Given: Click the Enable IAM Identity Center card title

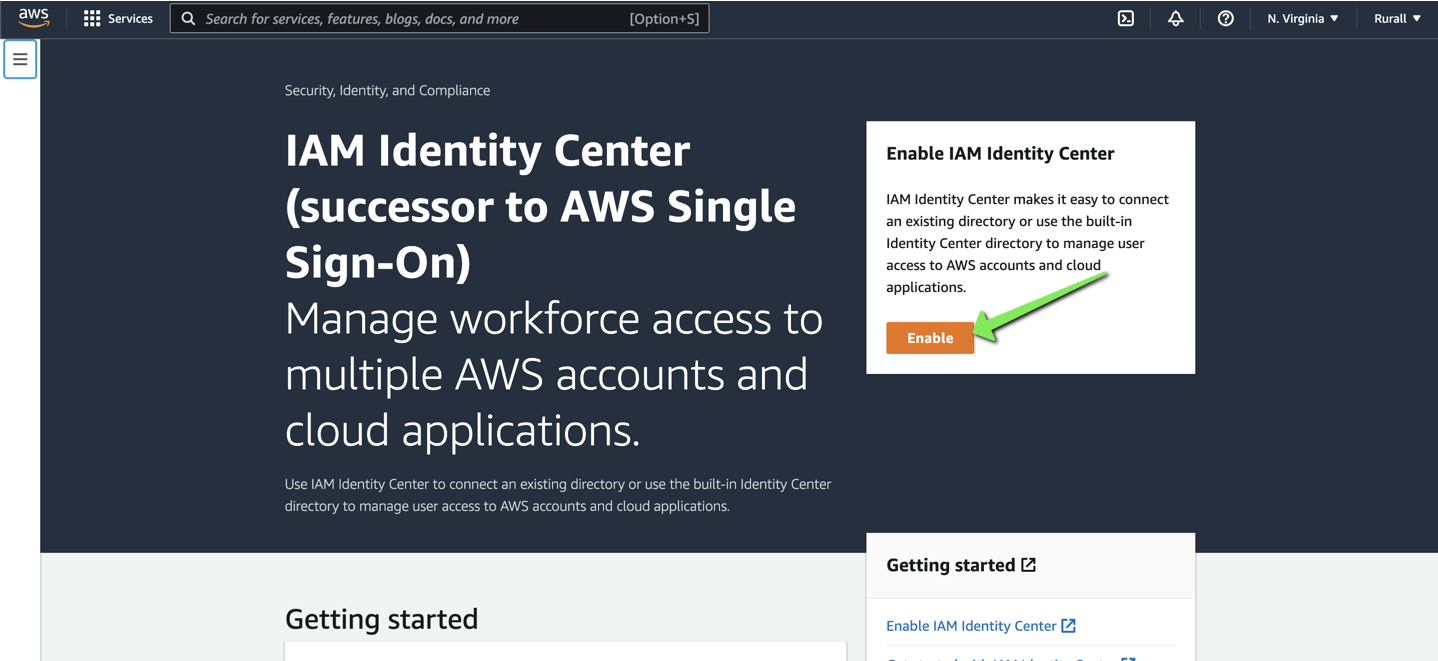Looking at the screenshot, I should click(x=1000, y=153).
